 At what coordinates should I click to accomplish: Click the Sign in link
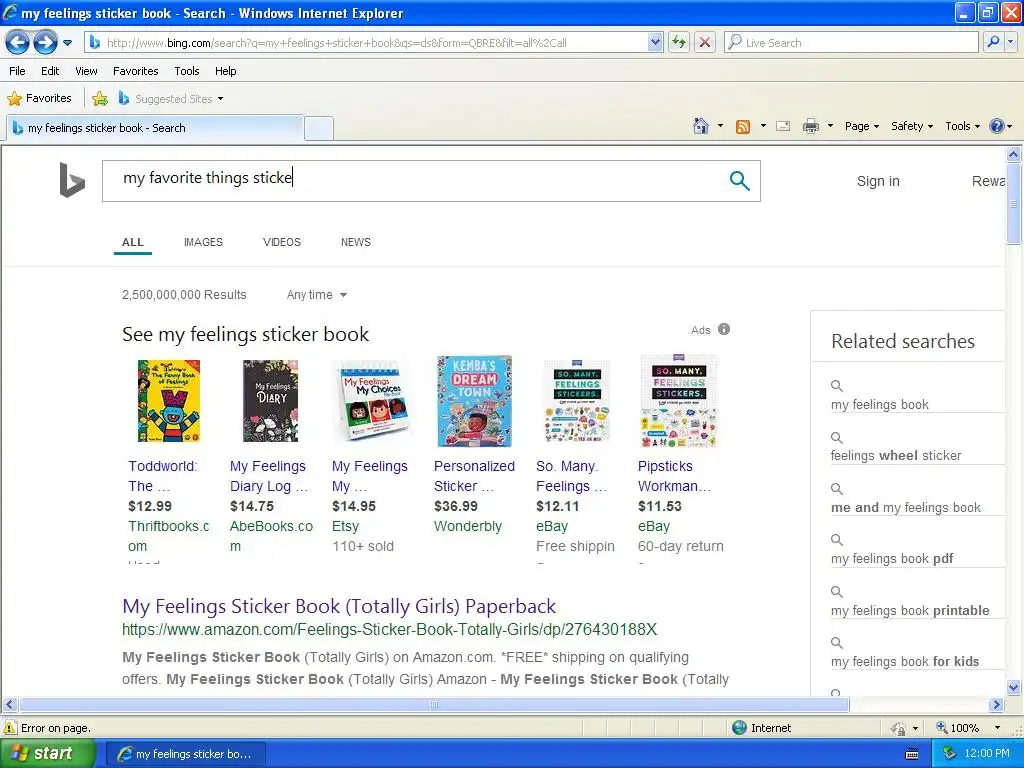tap(878, 181)
